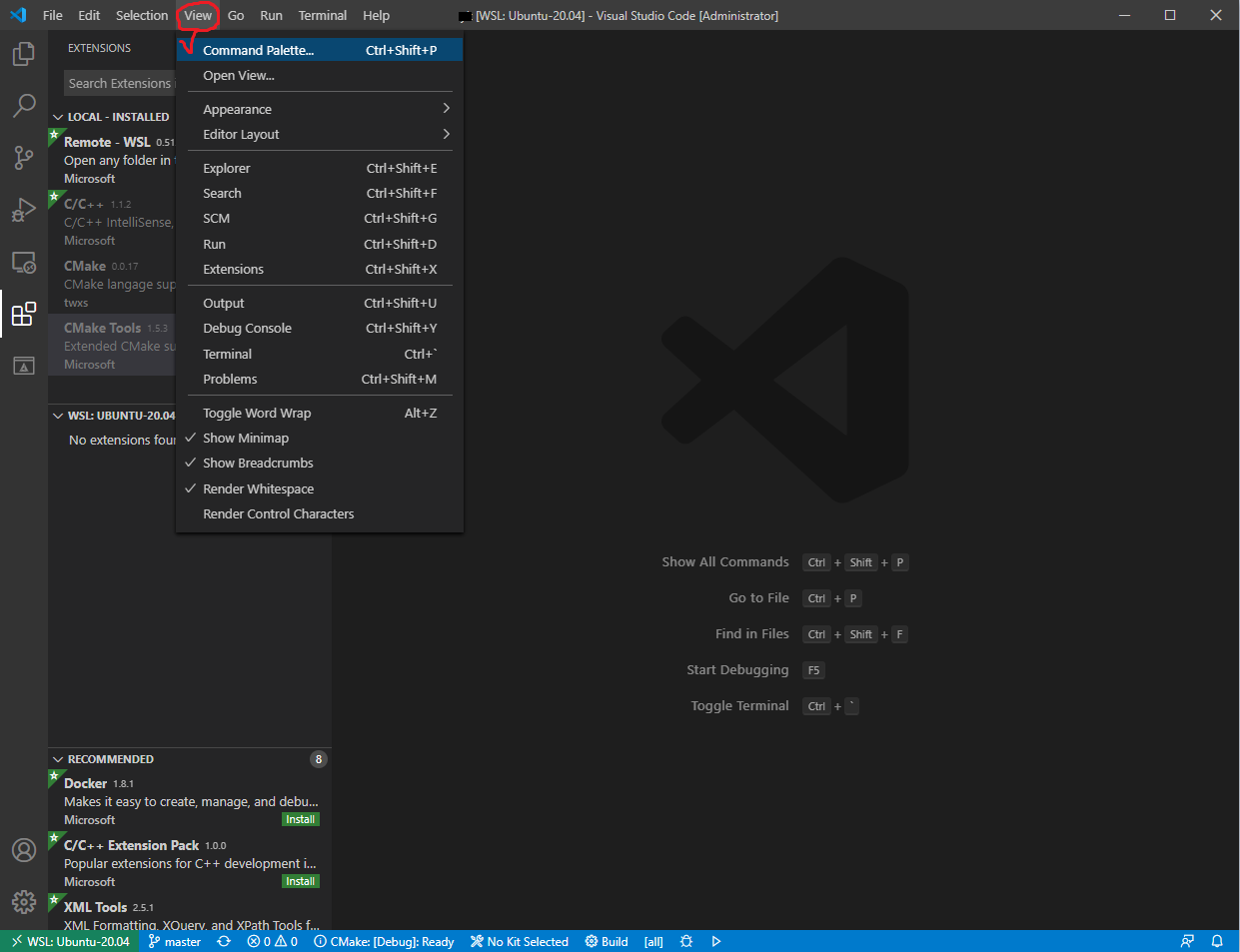This screenshot has height=952, width=1240.
Task: Click the Manage gear icon
Action: tap(24, 901)
